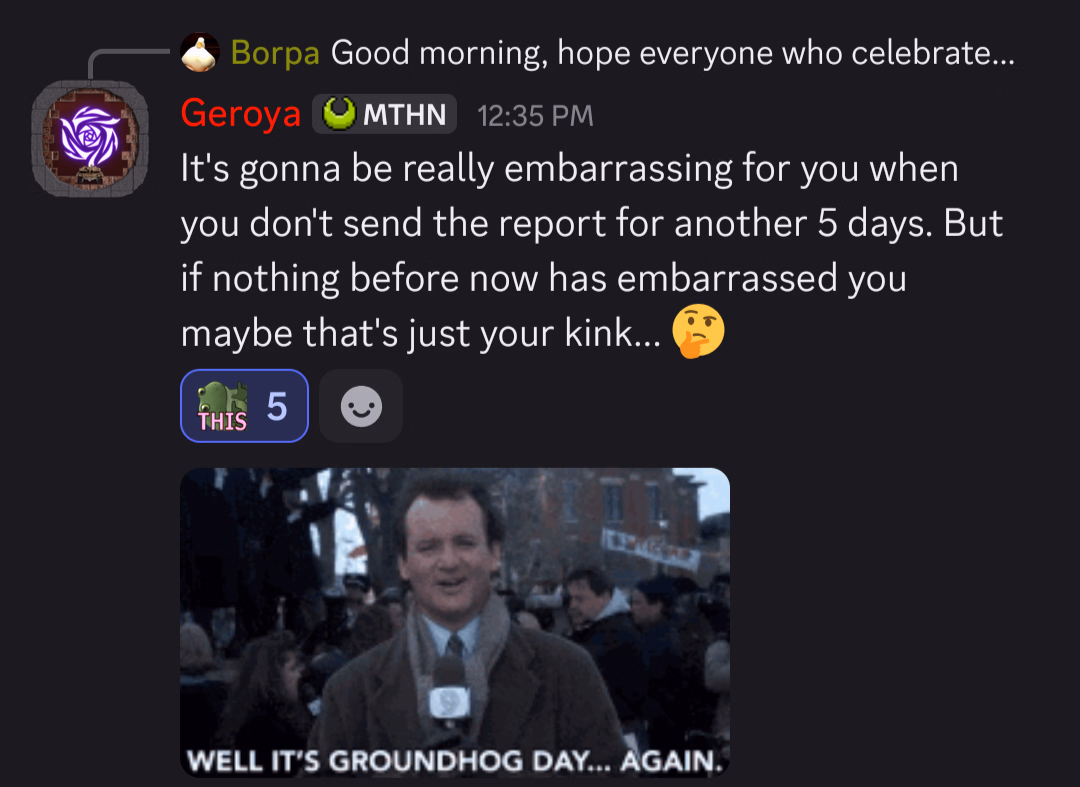Click the Borpa username in reply
Image resolution: width=1080 pixels, height=787 pixels.
[275, 53]
